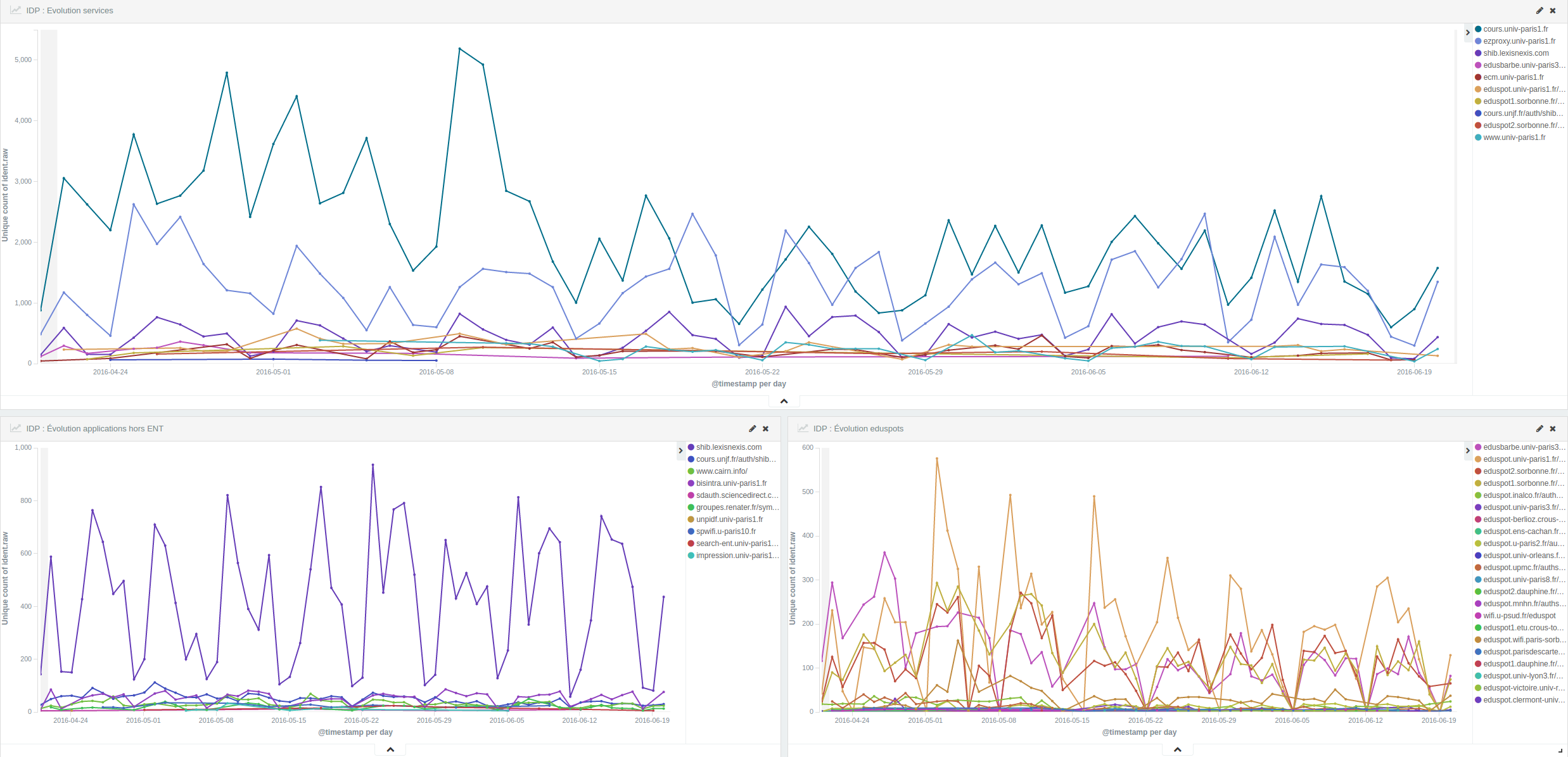
Task: Toggle ezproxy.univ-paris1.fr legend entry
Action: (x=1519, y=41)
